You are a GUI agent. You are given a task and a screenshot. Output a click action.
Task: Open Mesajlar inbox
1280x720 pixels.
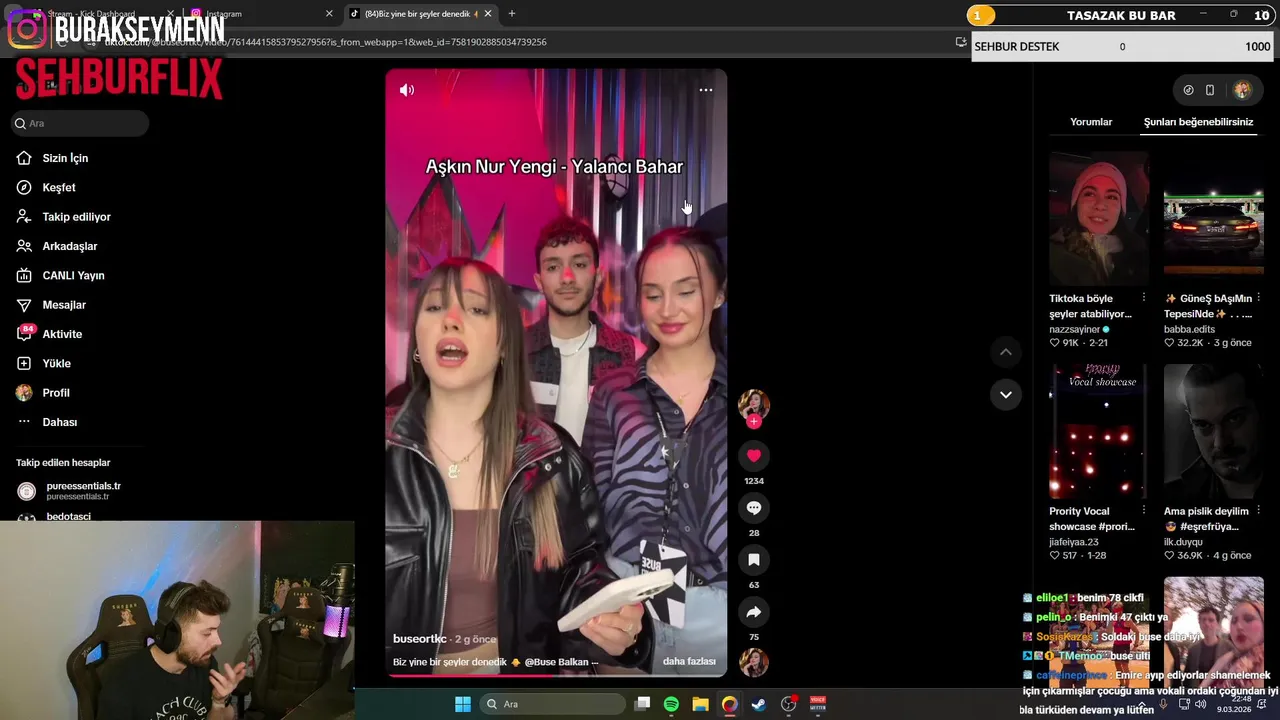click(x=64, y=305)
